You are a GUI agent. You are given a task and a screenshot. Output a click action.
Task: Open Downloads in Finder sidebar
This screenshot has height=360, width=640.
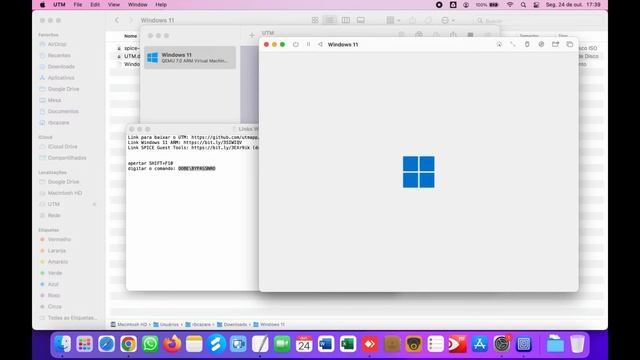[61, 67]
